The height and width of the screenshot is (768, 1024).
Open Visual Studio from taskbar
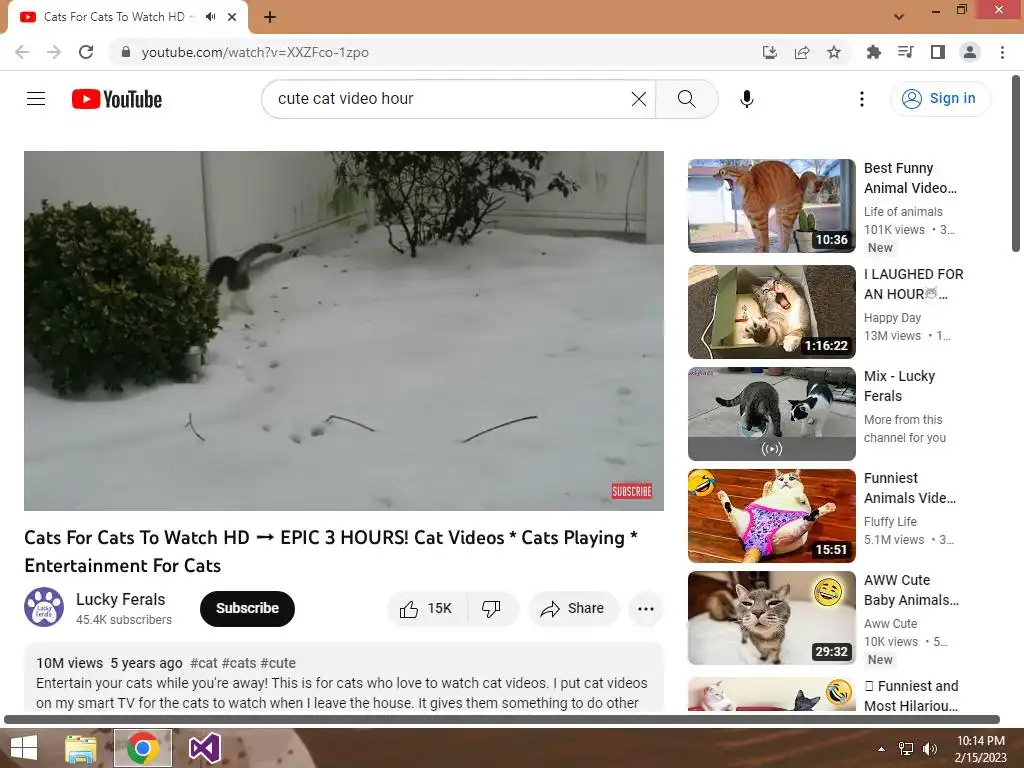click(x=204, y=748)
